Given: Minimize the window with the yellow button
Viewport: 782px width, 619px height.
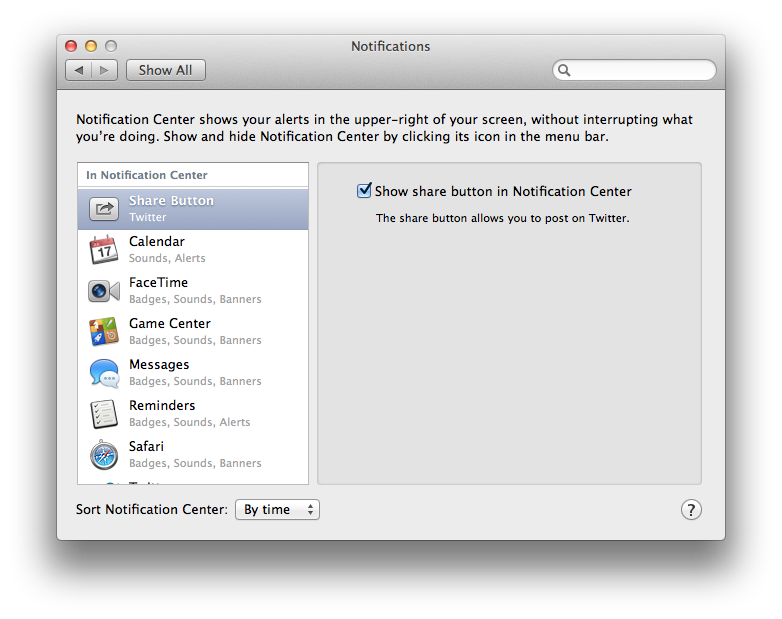Looking at the screenshot, I should pos(91,46).
